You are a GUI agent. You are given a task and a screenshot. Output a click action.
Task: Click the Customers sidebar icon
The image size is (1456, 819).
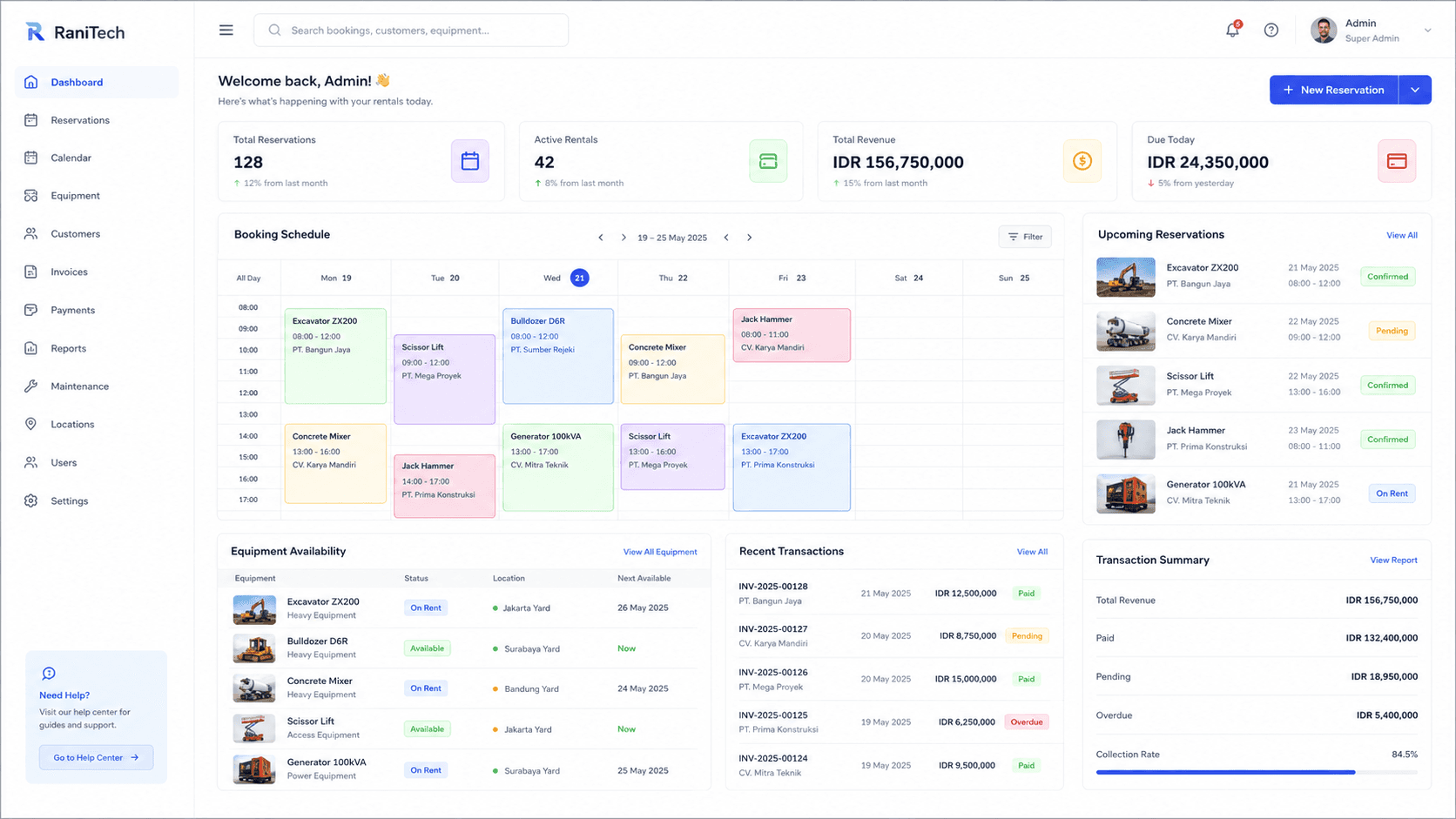pyautogui.click(x=31, y=234)
